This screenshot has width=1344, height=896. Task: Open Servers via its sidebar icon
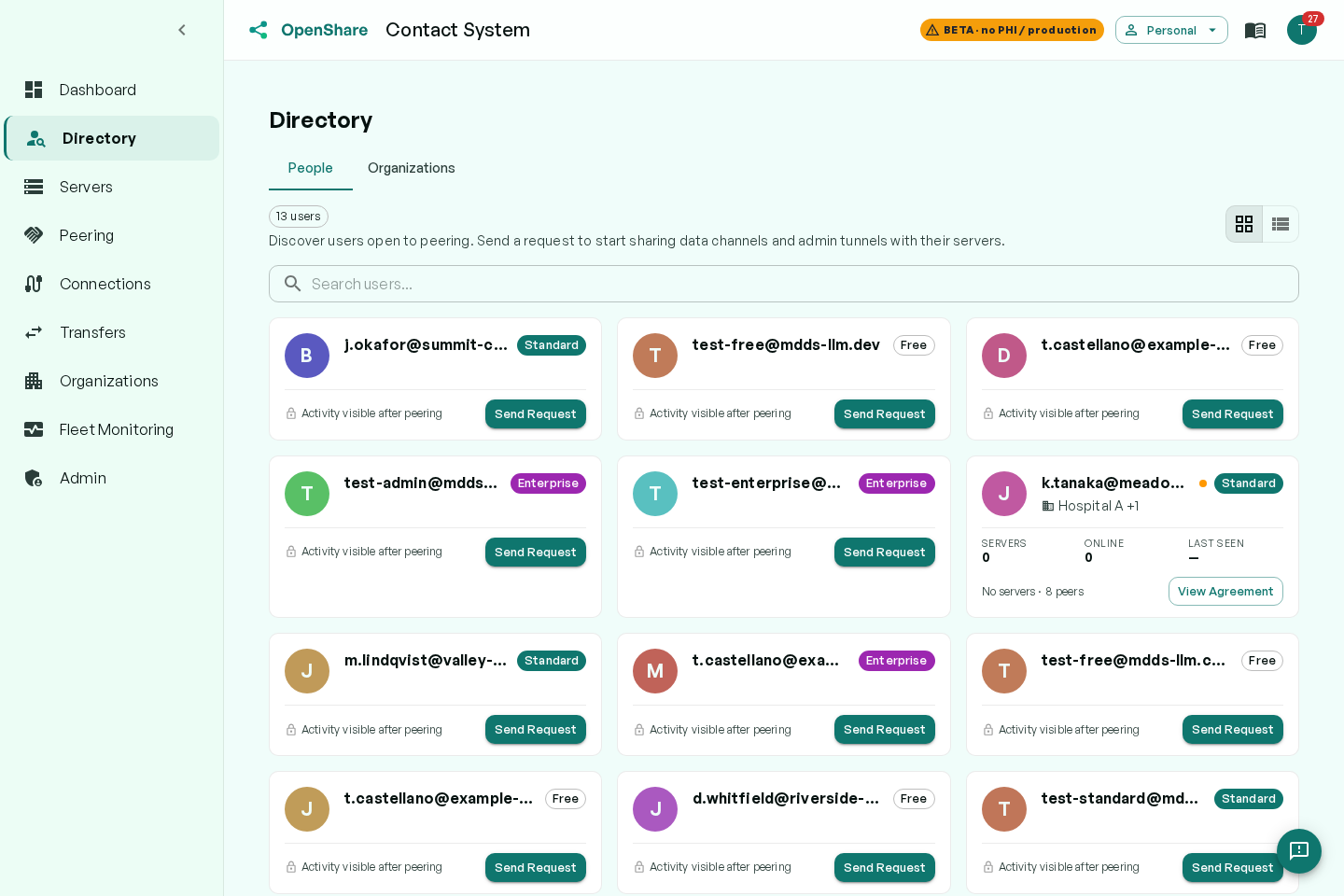34,187
